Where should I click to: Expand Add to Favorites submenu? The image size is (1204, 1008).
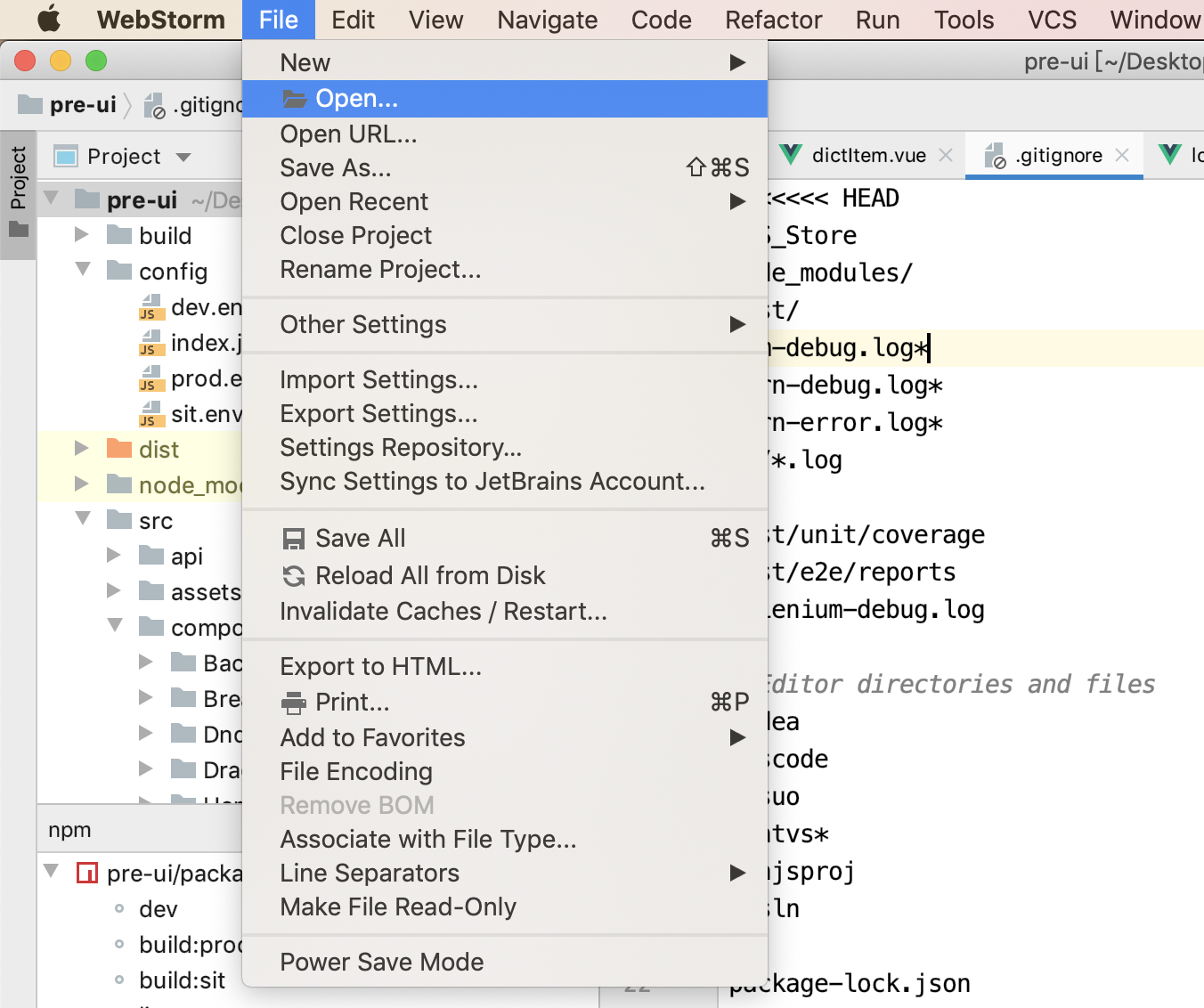[504, 737]
